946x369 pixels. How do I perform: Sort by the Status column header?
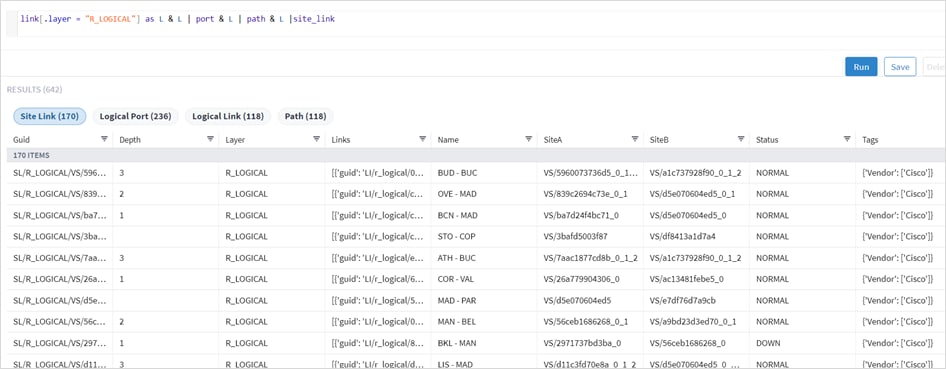(767, 139)
